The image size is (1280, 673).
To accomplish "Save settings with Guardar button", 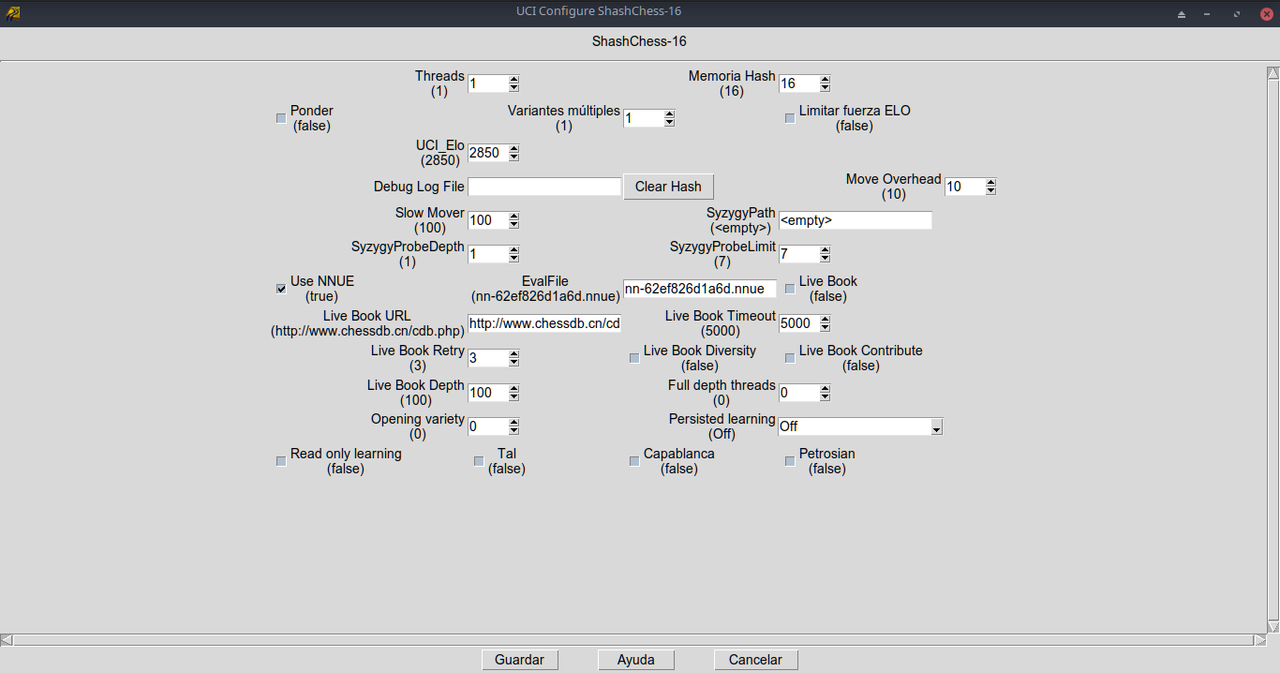I will pos(519,660).
